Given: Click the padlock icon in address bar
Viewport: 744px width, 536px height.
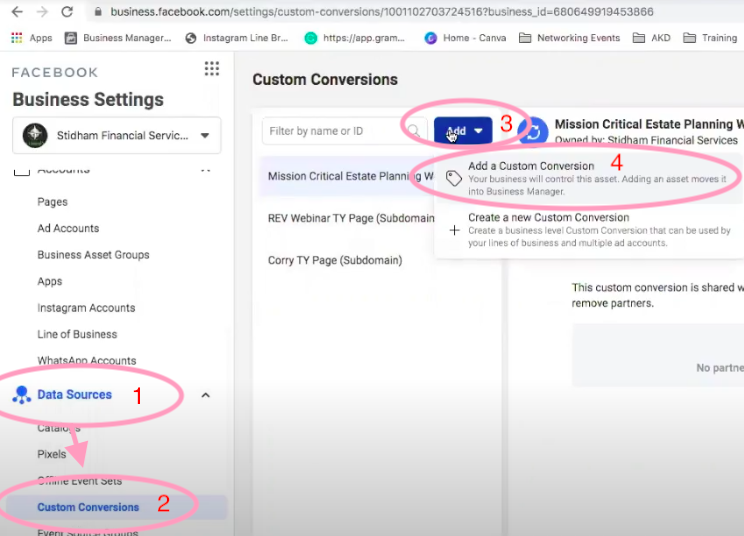Looking at the screenshot, I should (98, 12).
